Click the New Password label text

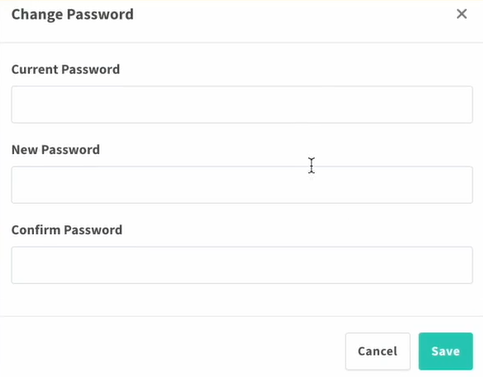[56, 150]
